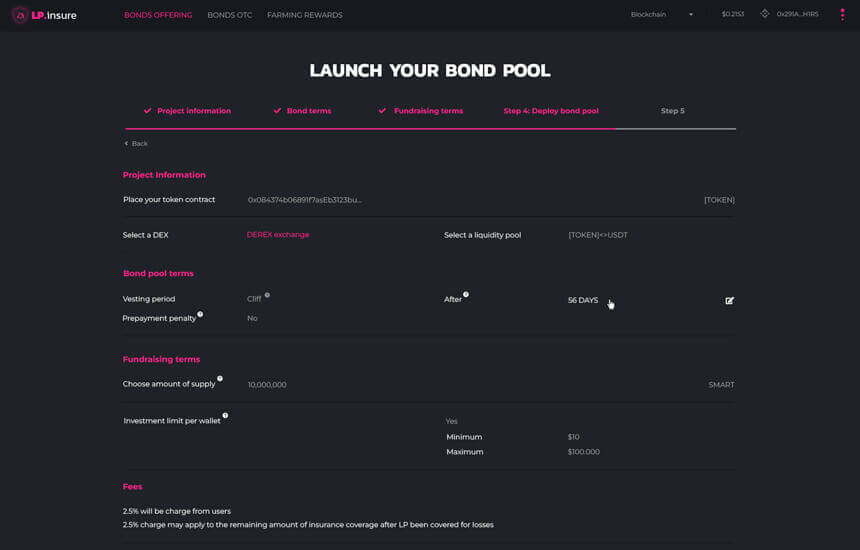Select the Step 5 tab
860x550 pixels.
tap(672, 111)
